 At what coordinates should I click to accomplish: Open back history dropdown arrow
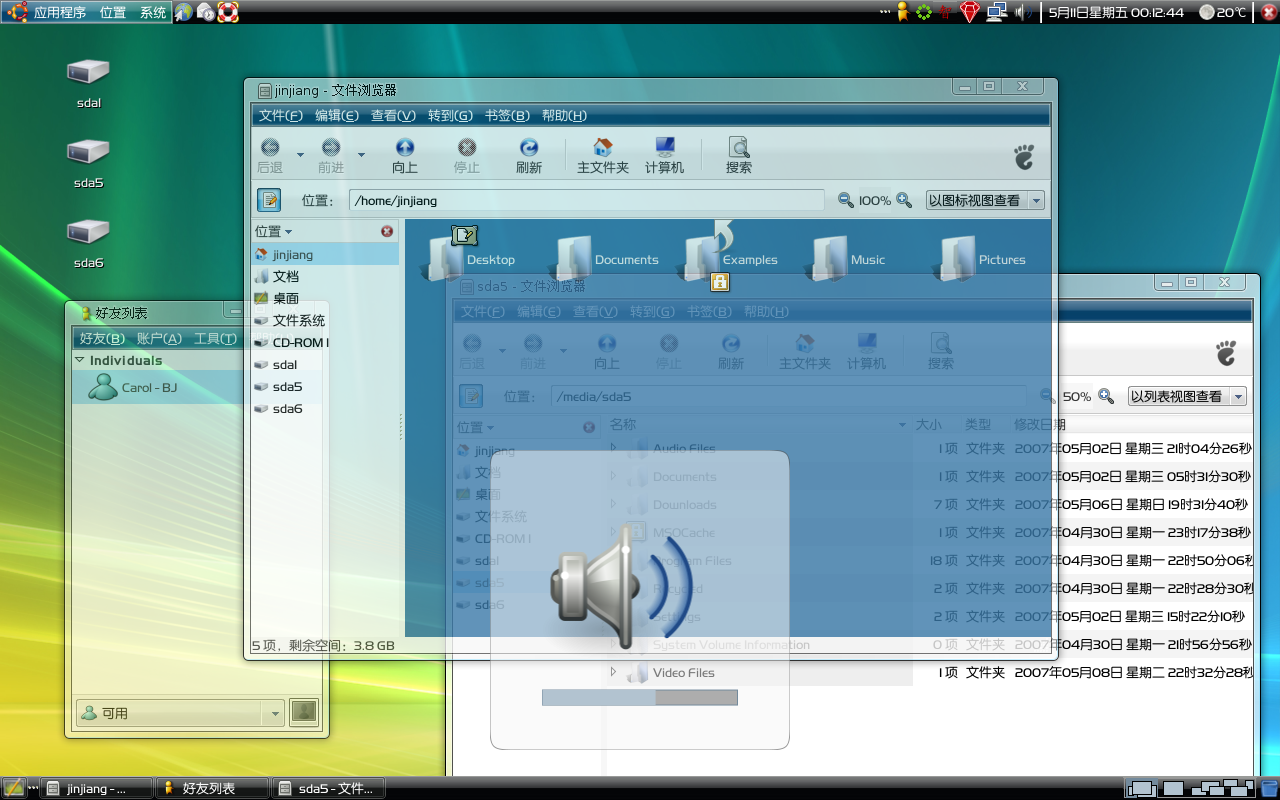pos(300,154)
